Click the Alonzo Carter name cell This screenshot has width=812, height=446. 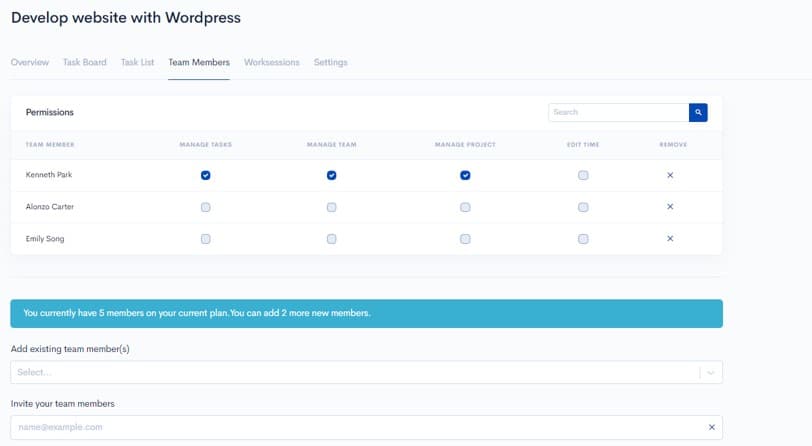click(x=50, y=207)
